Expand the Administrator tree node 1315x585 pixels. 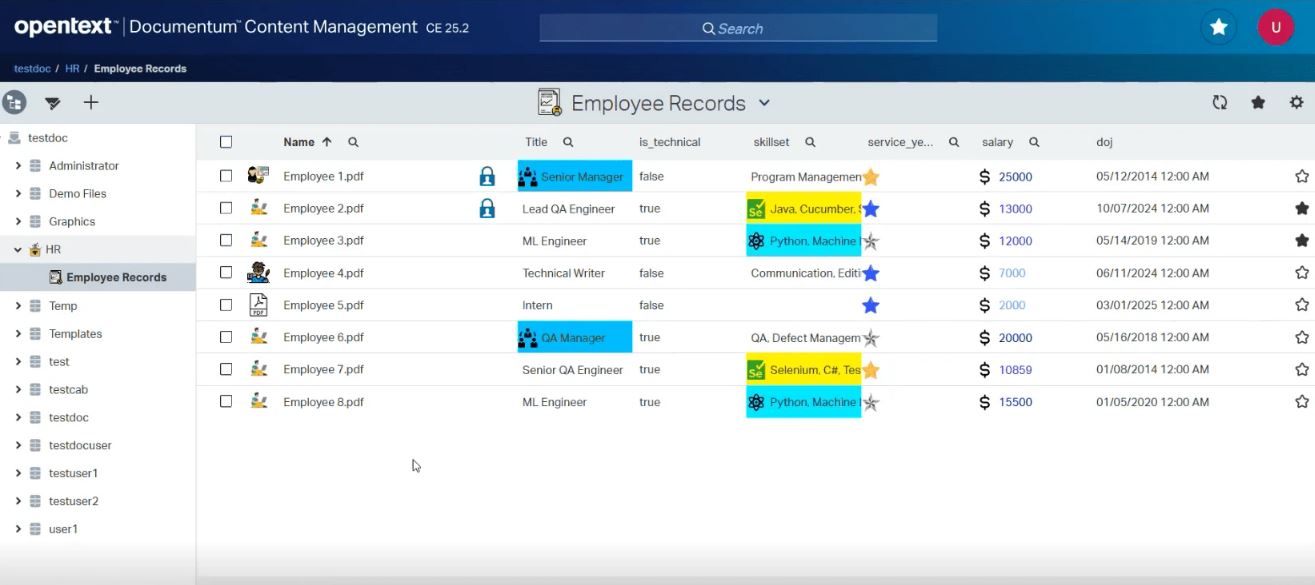pos(18,166)
